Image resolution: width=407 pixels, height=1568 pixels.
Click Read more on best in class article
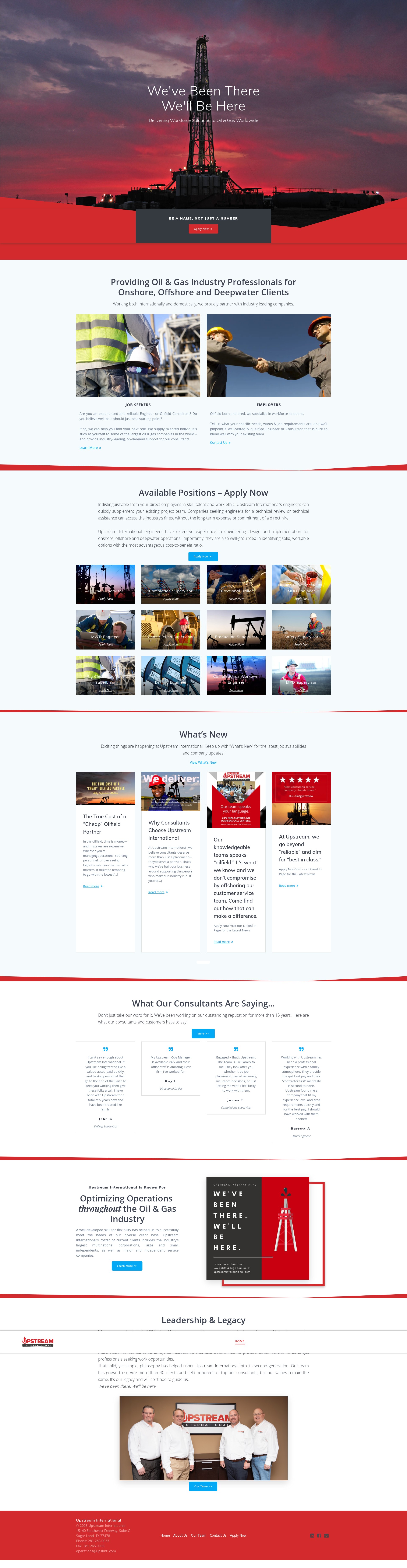(x=288, y=886)
